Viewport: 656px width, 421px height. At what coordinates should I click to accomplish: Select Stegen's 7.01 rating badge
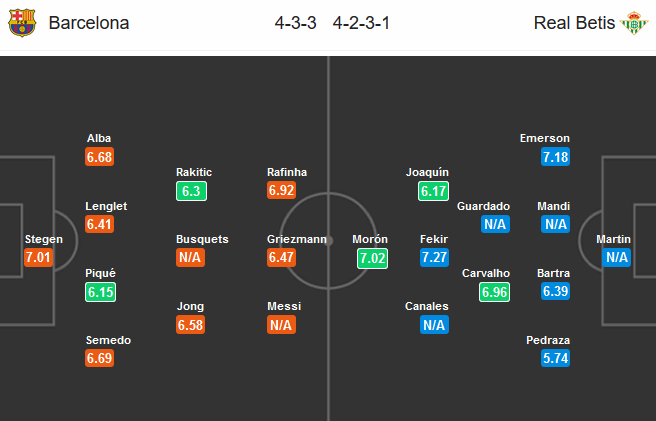(38, 257)
